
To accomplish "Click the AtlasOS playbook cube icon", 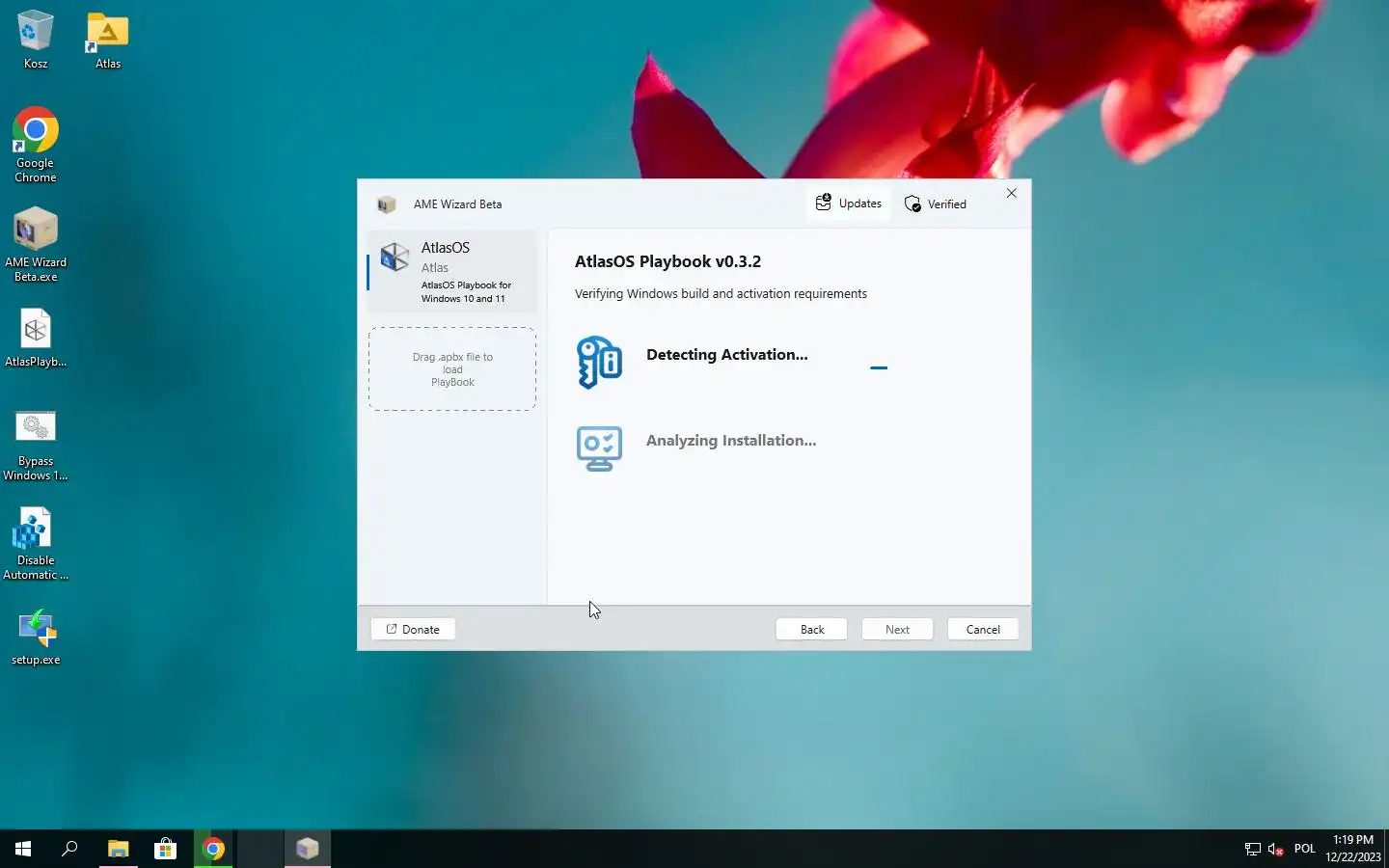I will pos(395,257).
